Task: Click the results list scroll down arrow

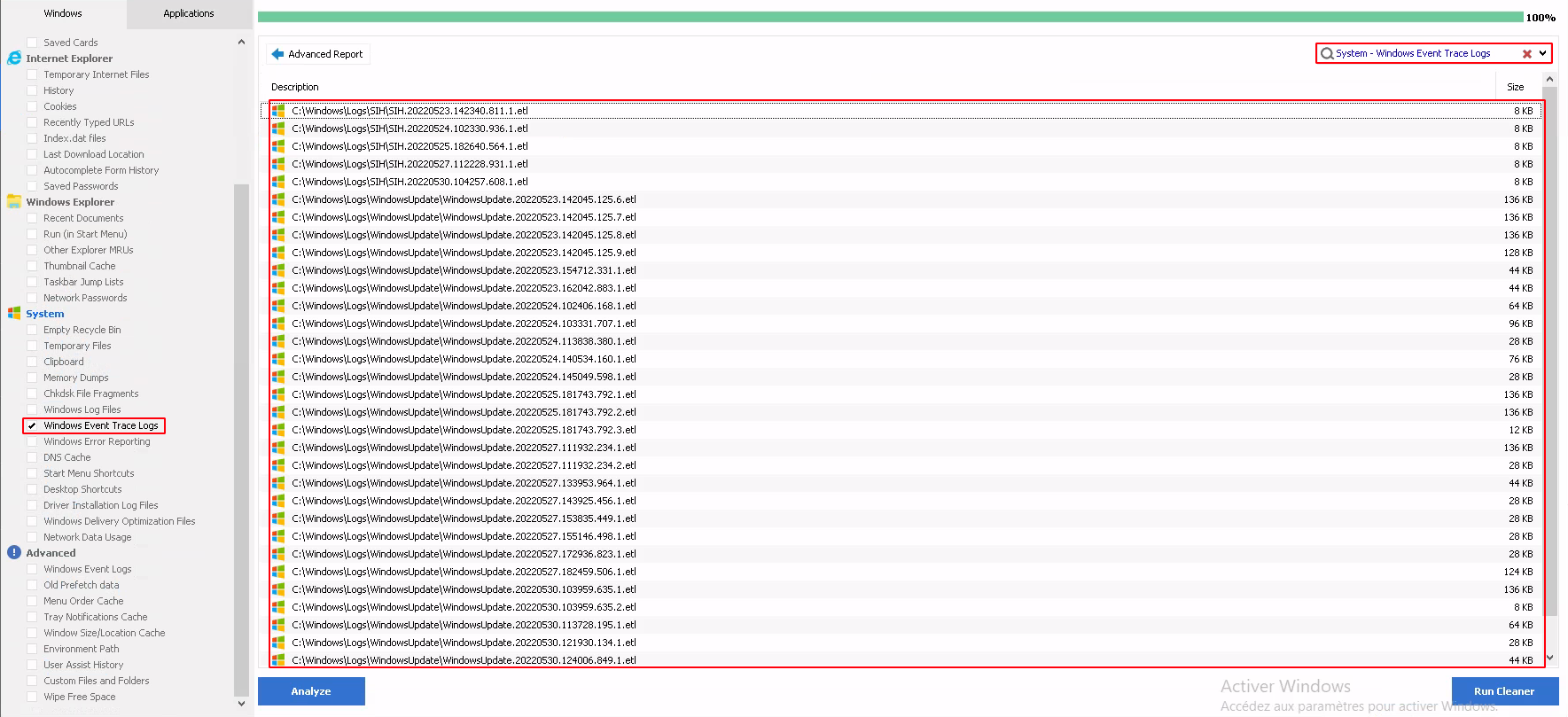Action: point(1550,659)
